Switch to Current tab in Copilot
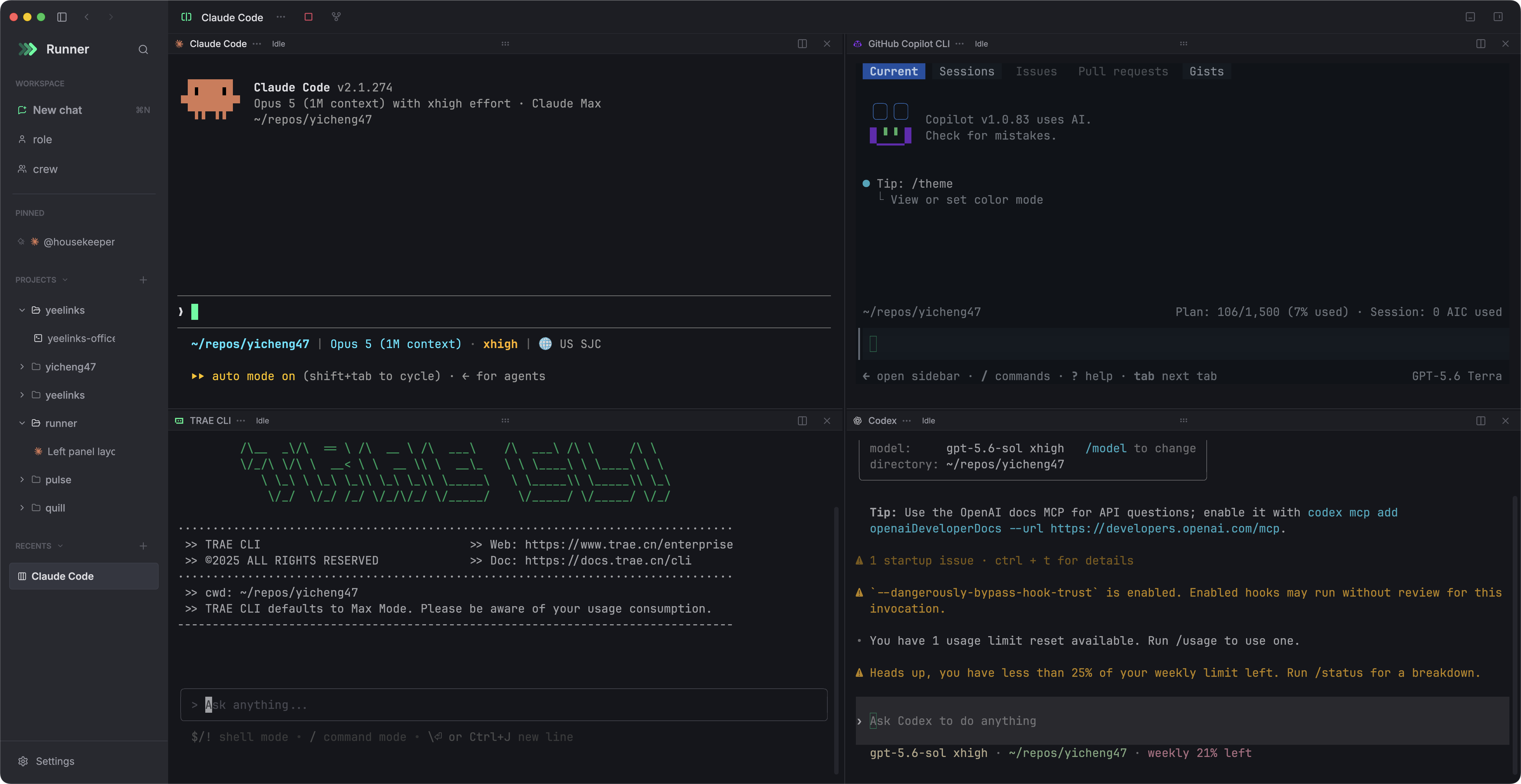 tap(893, 72)
